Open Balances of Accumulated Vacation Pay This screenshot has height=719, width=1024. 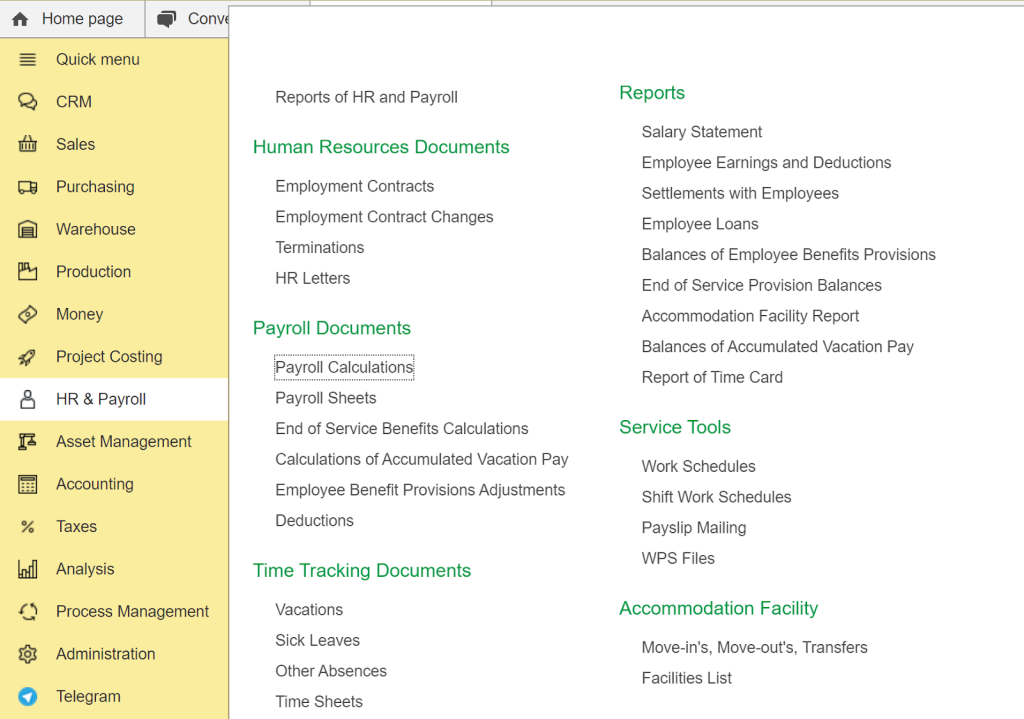coord(778,347)
